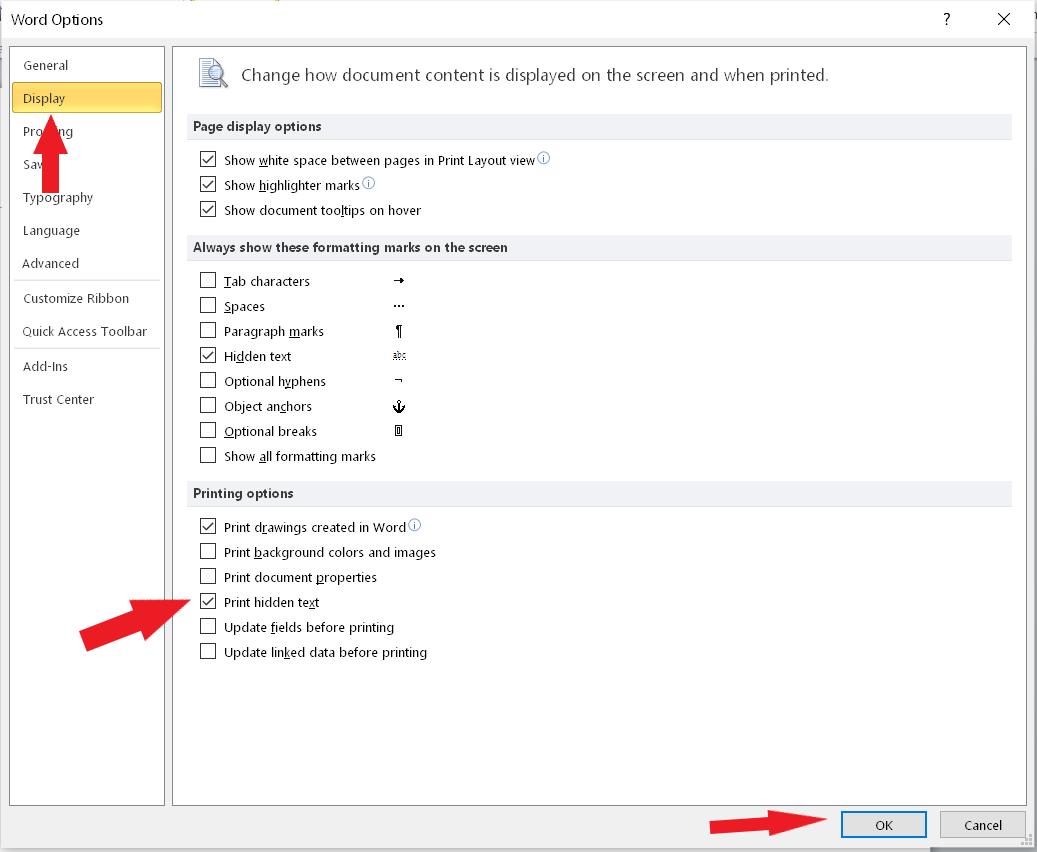Click the hyphen symbol beside Optional hyphens
This screenshot has height=852, width=1037.
pos(398,380)
